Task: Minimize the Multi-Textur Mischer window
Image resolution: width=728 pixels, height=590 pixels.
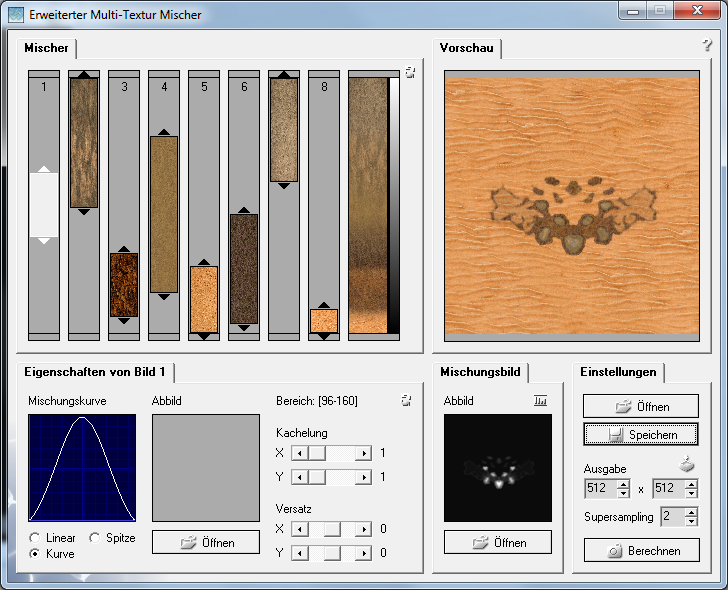Action: tap(633, 11)
